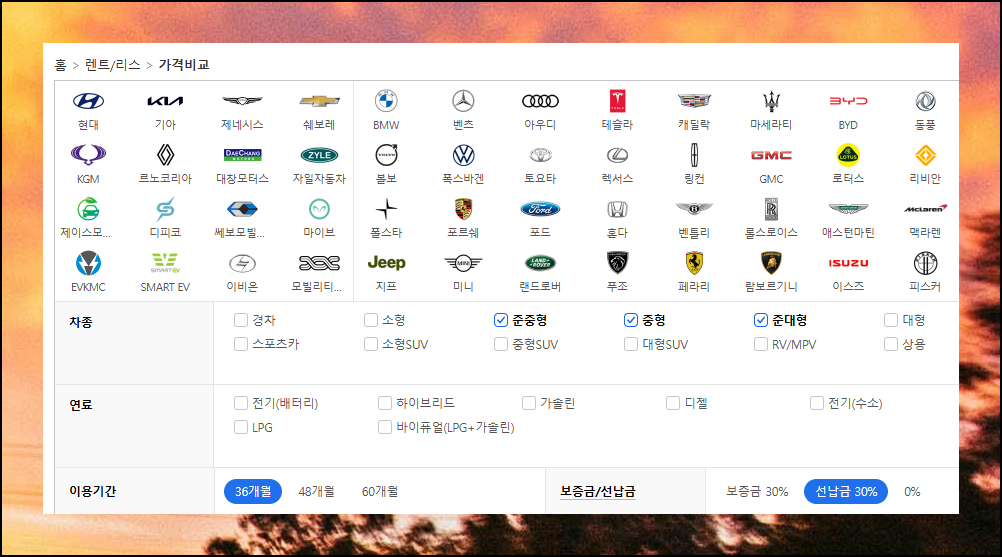Viewport: 1002px width, 557px height.
Task: Select the 36개월 period button
Action: [253, 491]
